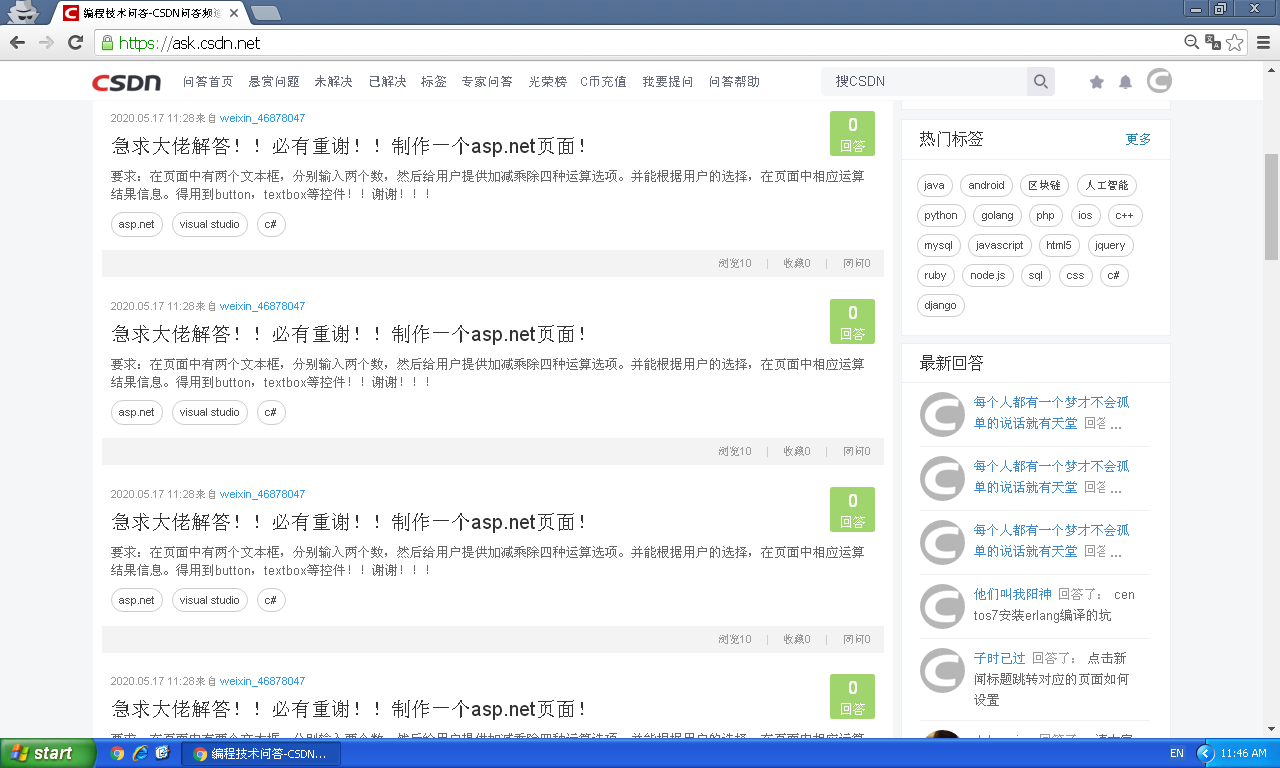Click the tray arrow beside the clock
This screenshot has height=768, width=1280.
tap(1205, 753)
